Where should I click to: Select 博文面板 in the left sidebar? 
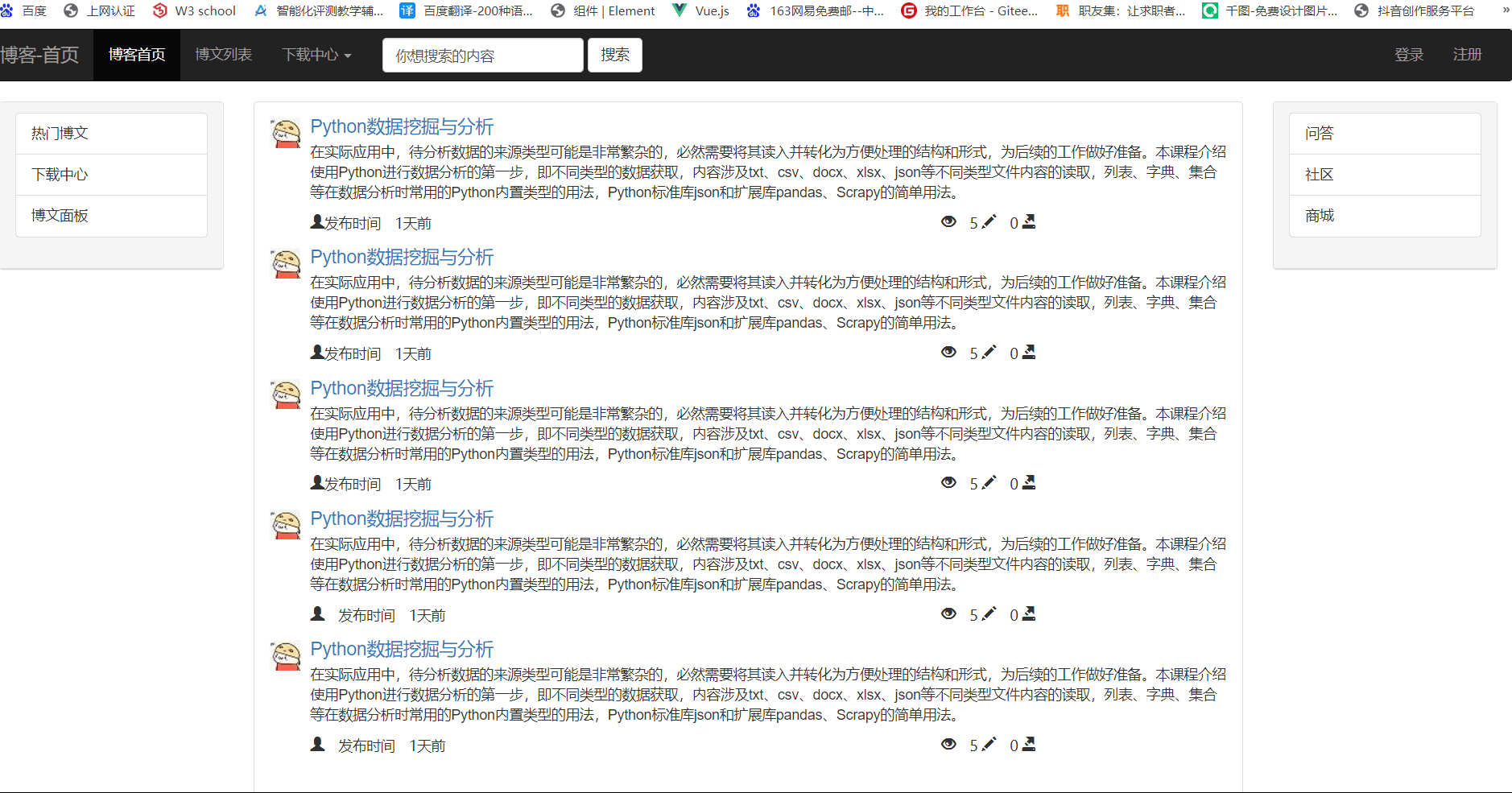pos(111,216)
